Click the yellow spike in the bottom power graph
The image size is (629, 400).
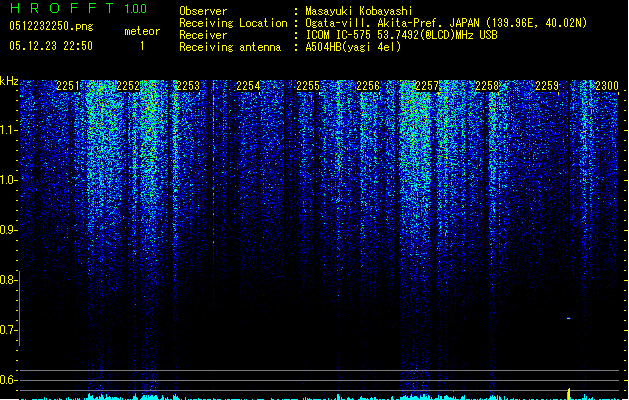569,394
